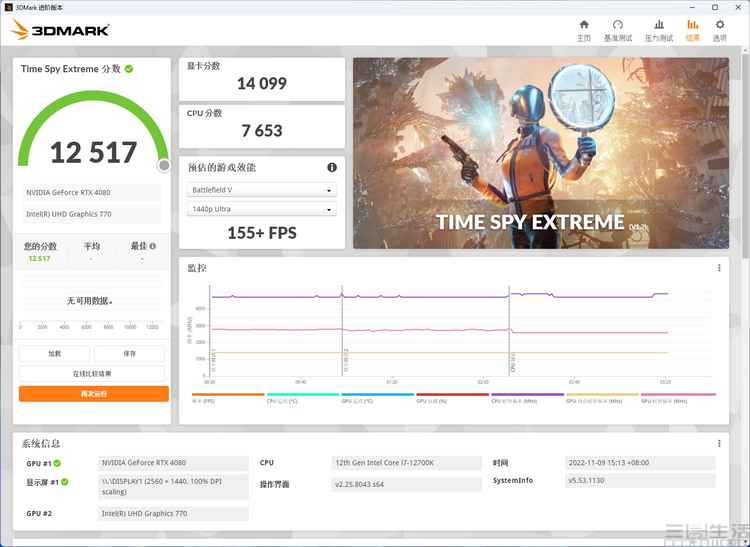
Task: Click the 保存 save button
Action: [129, 353]
